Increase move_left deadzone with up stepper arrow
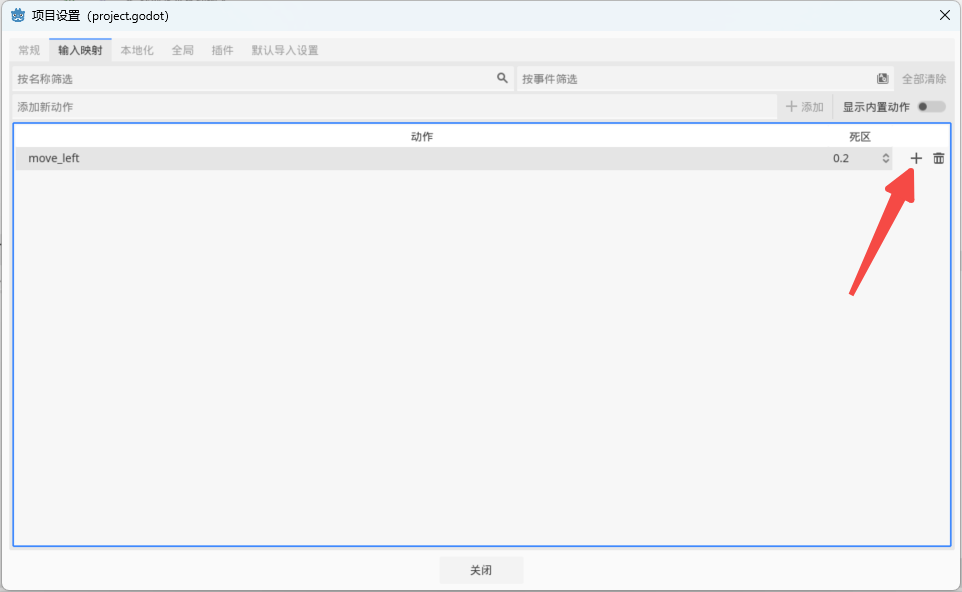 point(885,154)
